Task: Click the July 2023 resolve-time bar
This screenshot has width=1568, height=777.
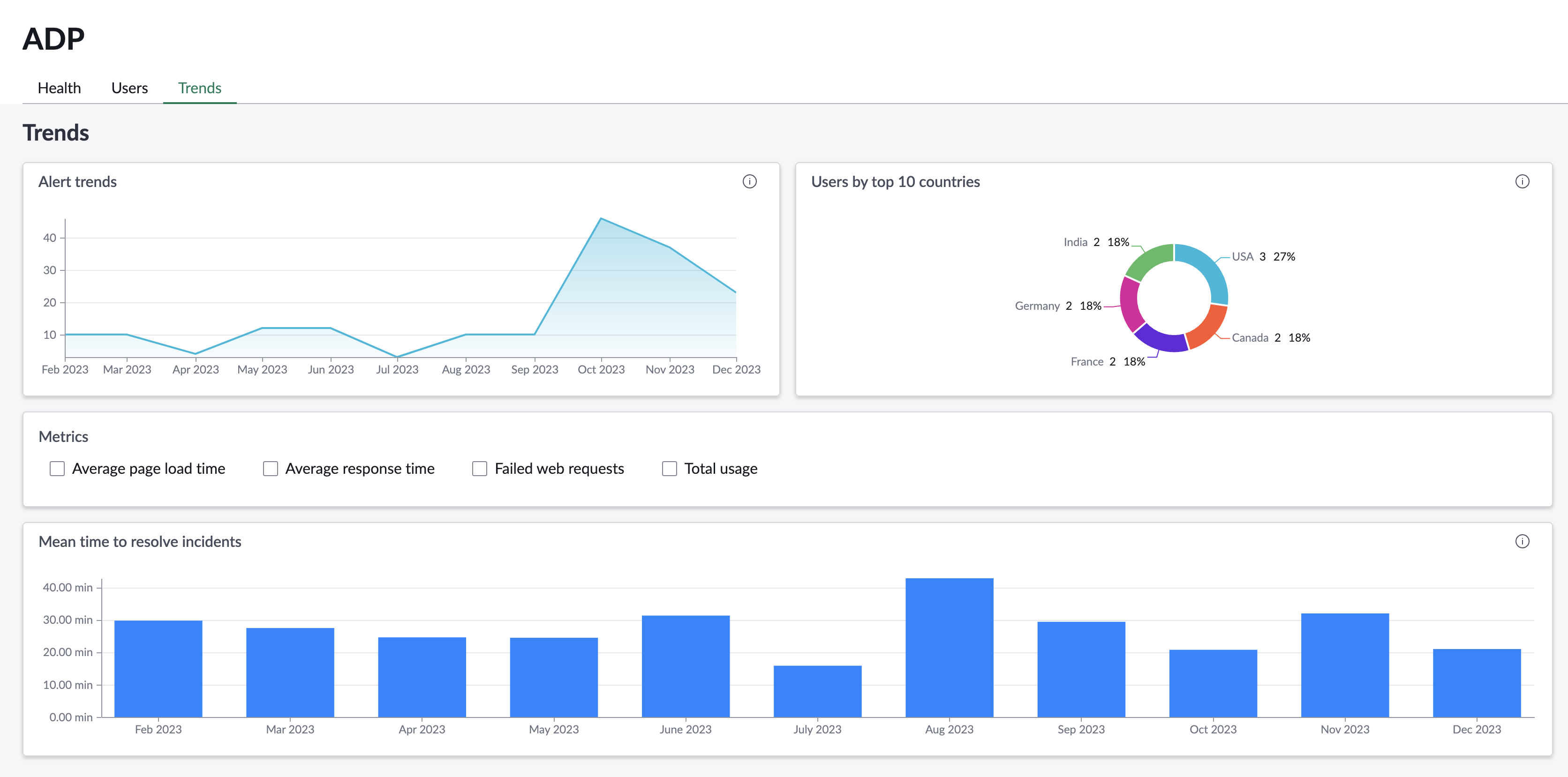Action: point(817,691)
